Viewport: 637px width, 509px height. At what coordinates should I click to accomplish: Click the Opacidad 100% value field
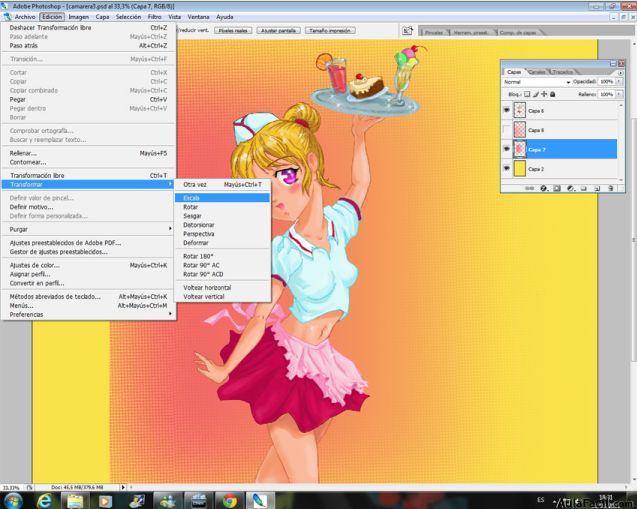point(607,82)
